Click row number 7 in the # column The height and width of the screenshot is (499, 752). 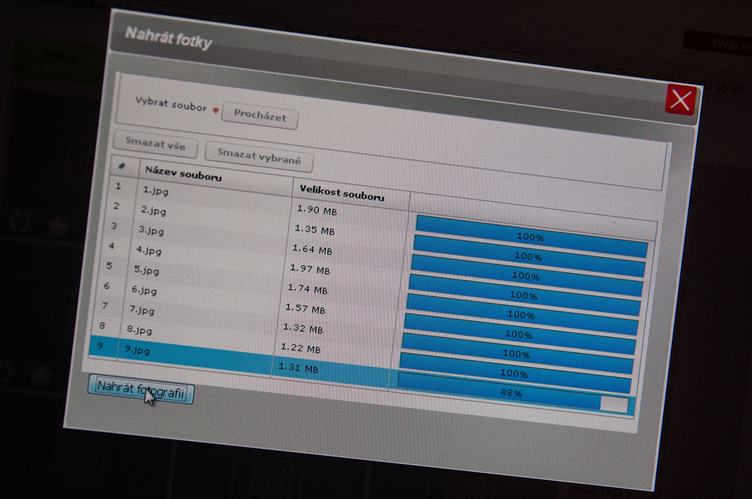point(105,305)
